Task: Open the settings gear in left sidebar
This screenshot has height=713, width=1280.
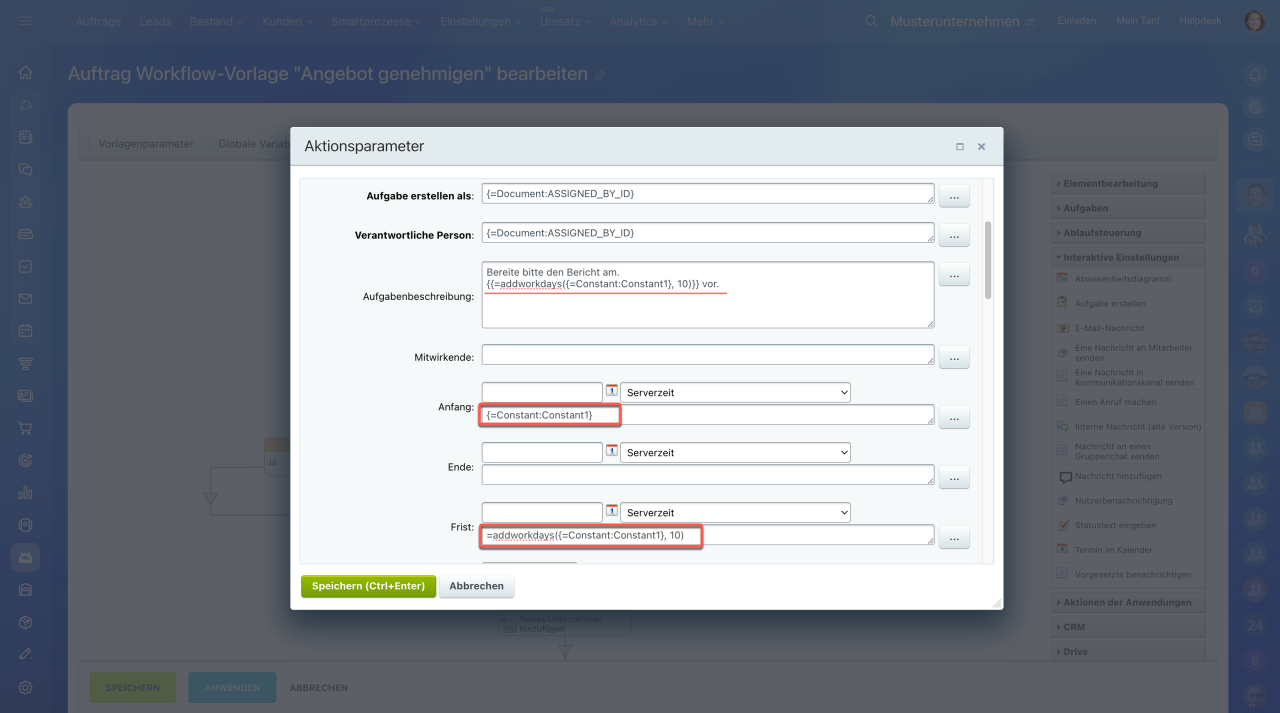Action: 25,687
